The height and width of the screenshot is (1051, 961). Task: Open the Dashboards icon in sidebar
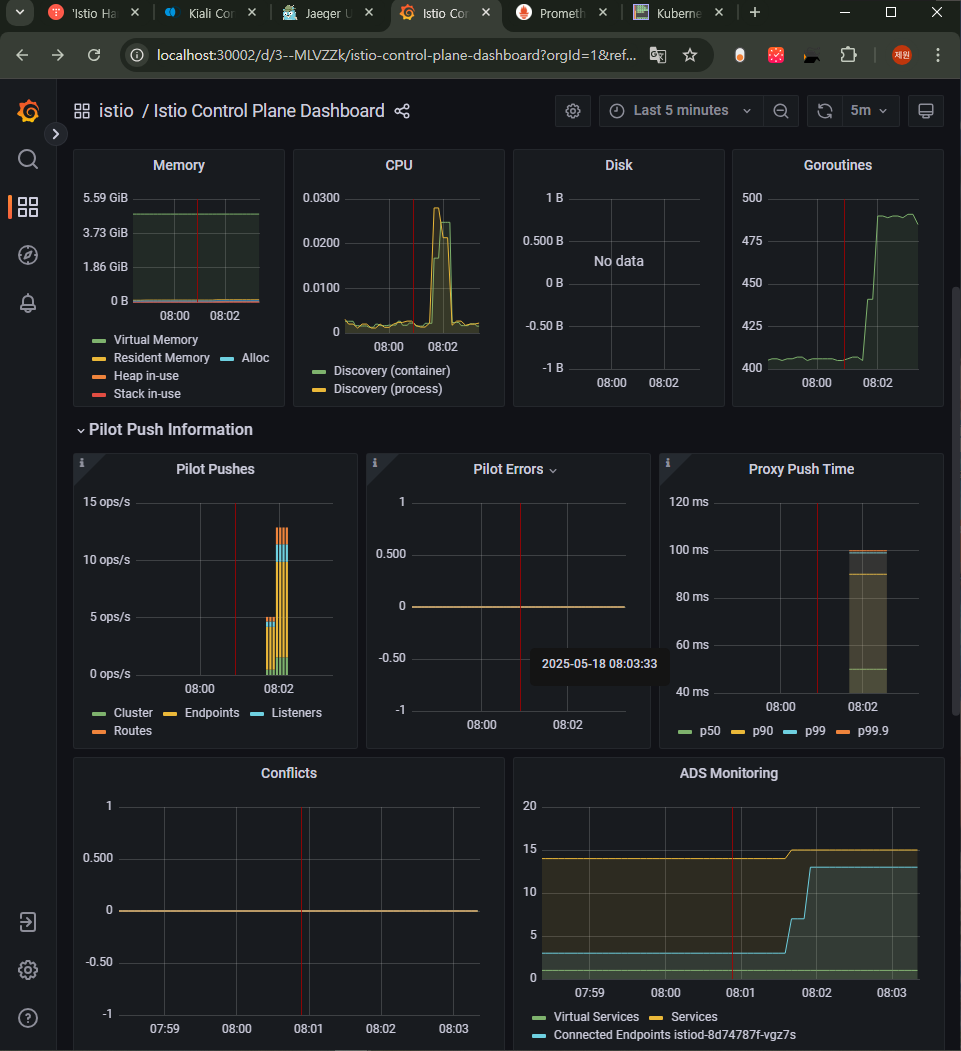click(28, 207)
